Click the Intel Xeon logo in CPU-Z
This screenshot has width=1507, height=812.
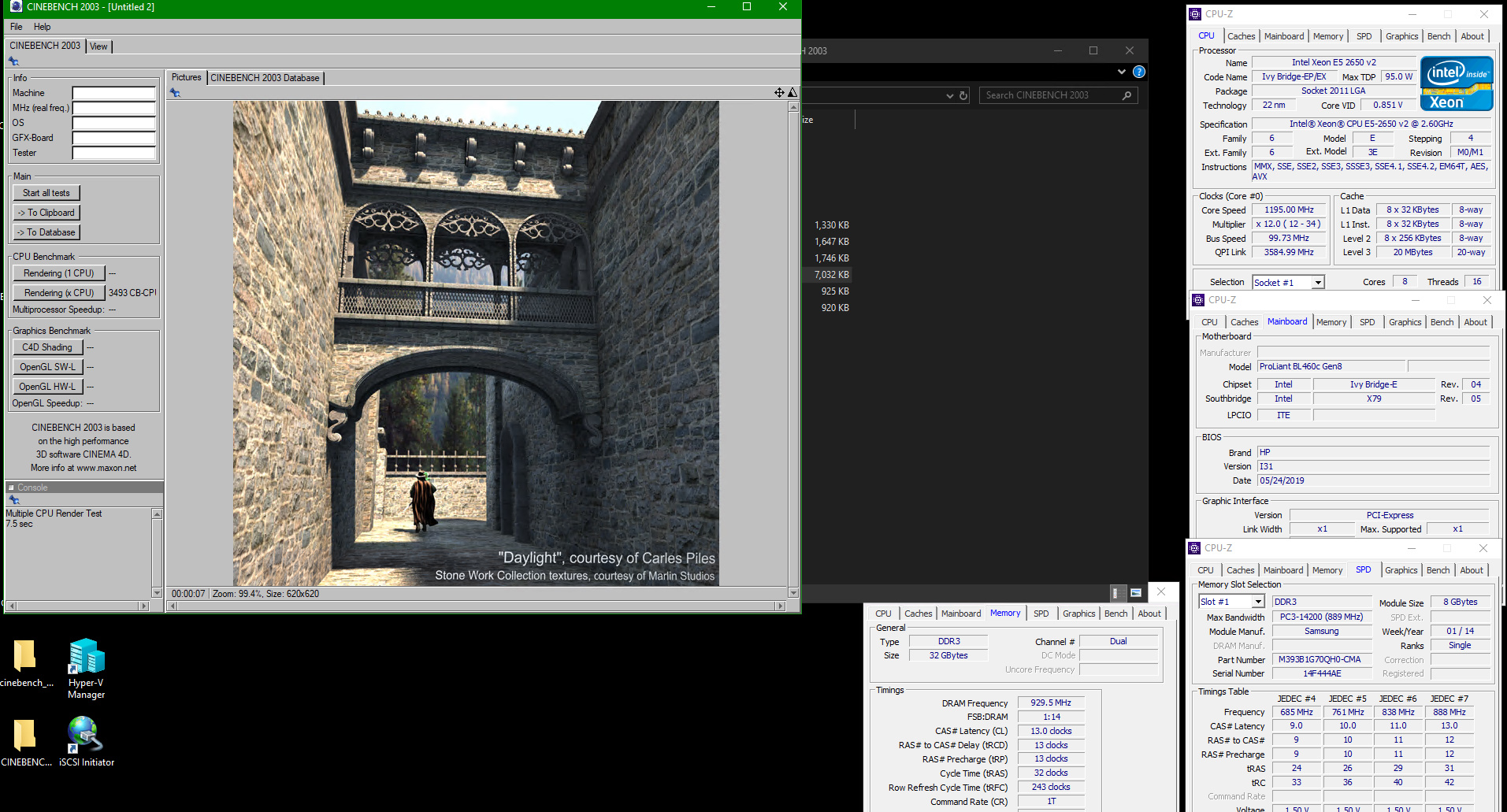click(1457, 83)
